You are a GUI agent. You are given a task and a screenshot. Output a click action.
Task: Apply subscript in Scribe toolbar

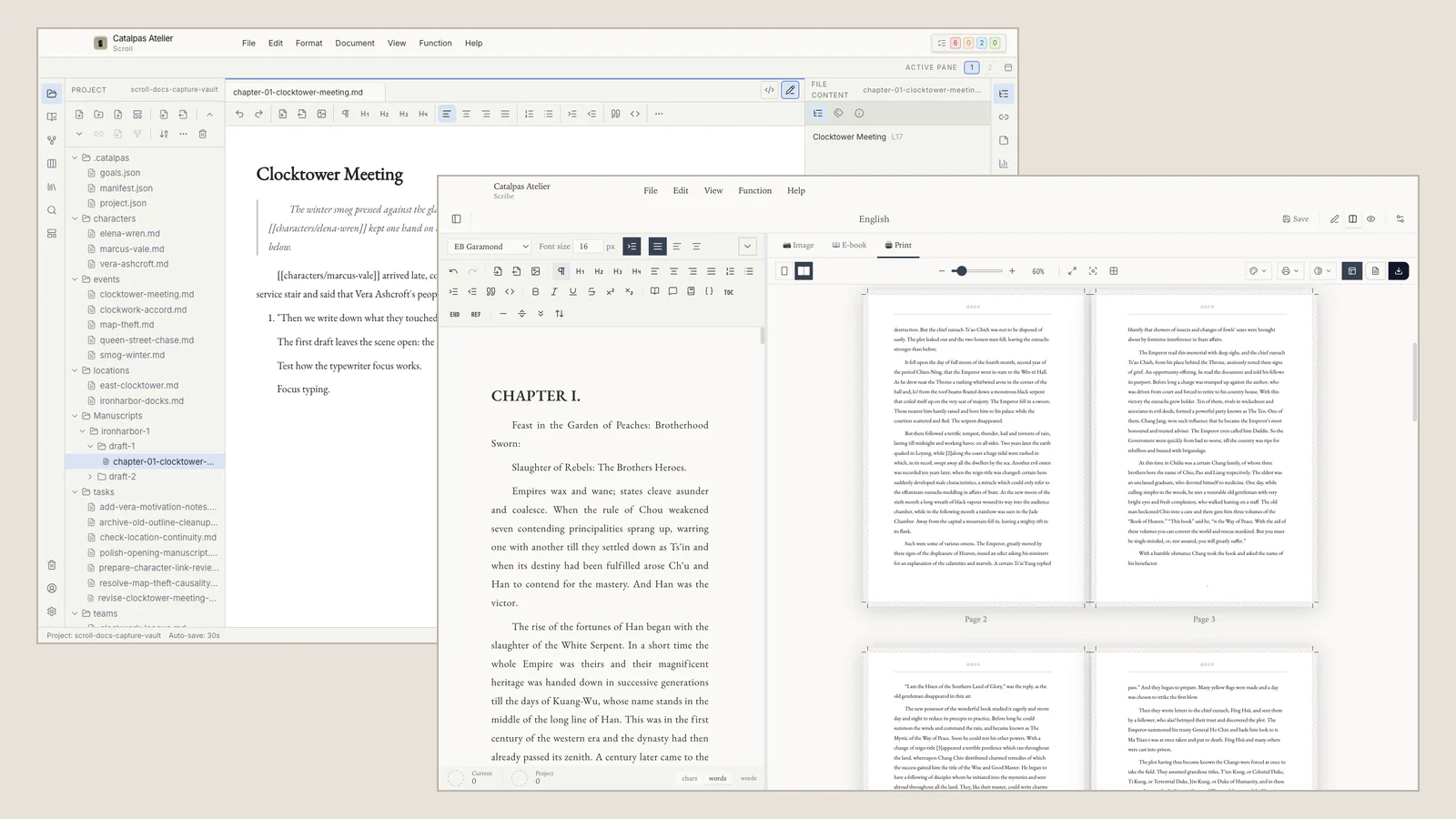click(x=629, y=291)
